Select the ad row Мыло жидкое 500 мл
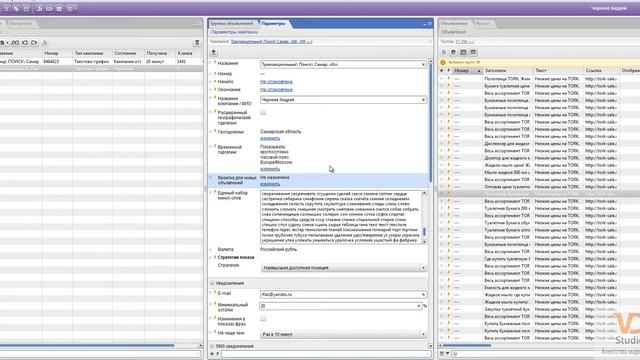640x360 pixels. (x=539, y=172)
